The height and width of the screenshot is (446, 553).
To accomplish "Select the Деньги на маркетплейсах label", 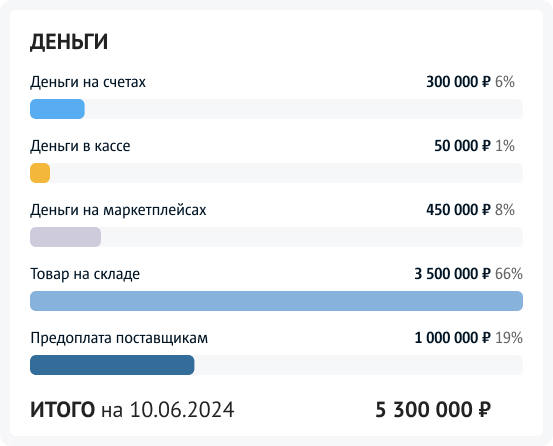I will [x=118, y=210].
